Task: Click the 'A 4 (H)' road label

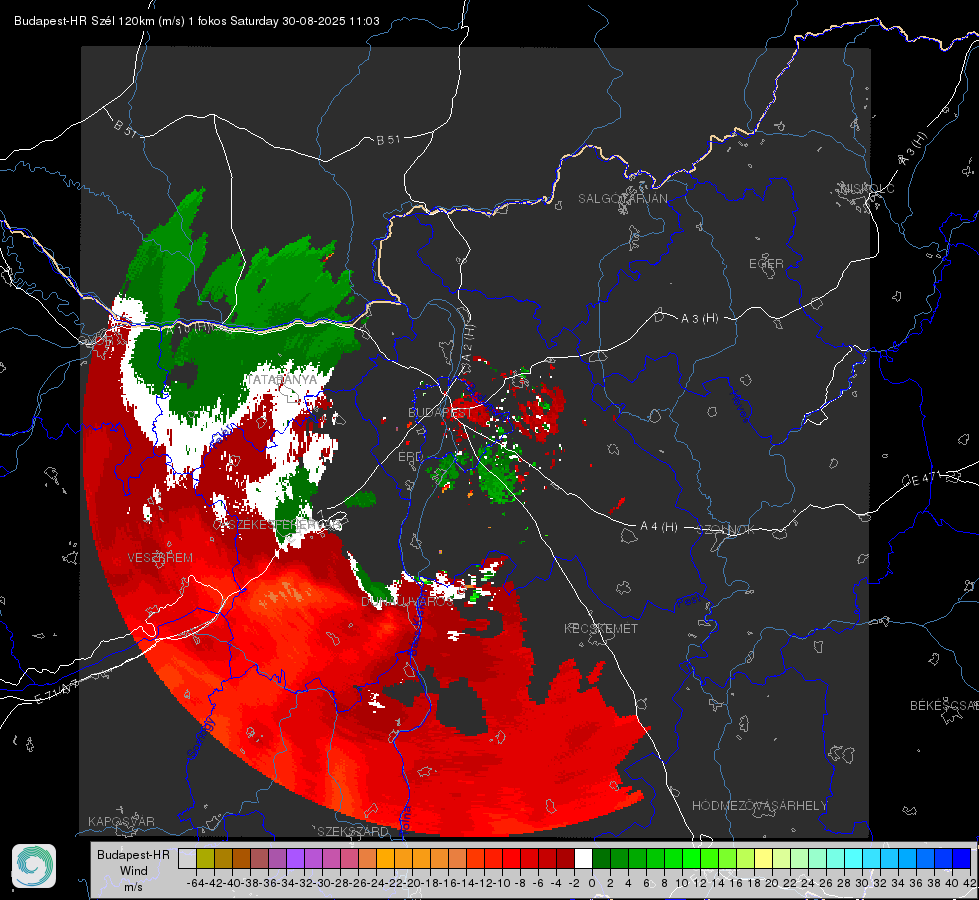Action: tap(659, 527)
